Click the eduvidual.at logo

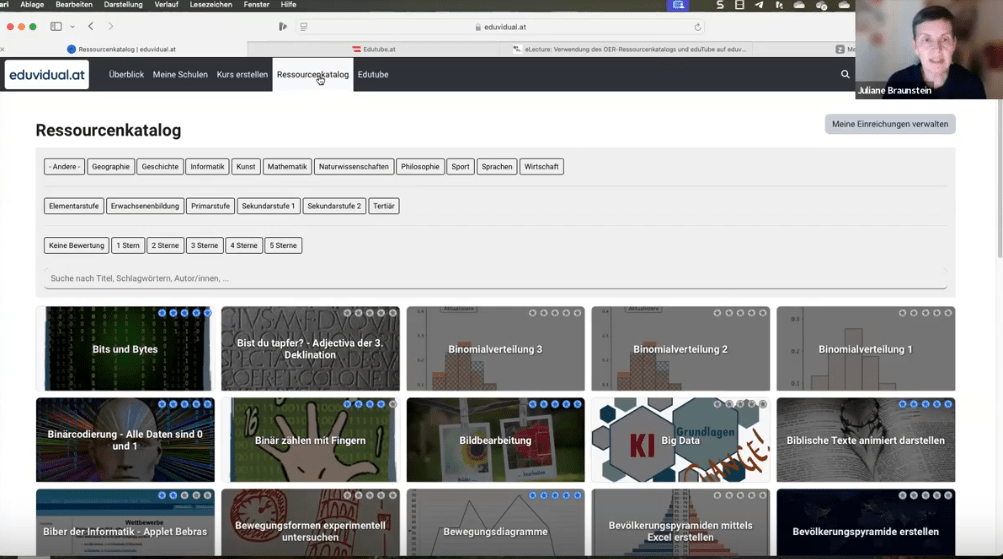(47, 75)
